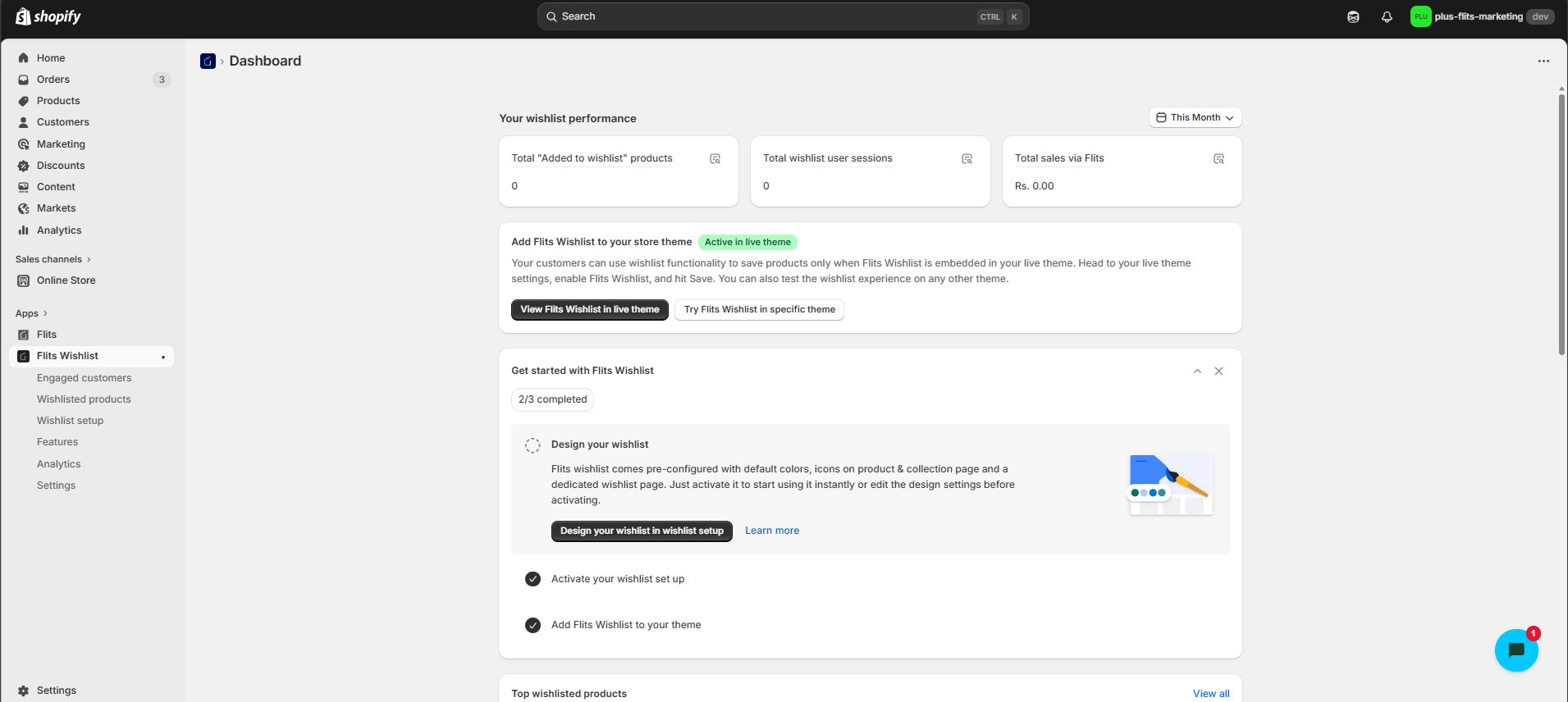
Task: Open Features submenu item
Action: [57, 442]
